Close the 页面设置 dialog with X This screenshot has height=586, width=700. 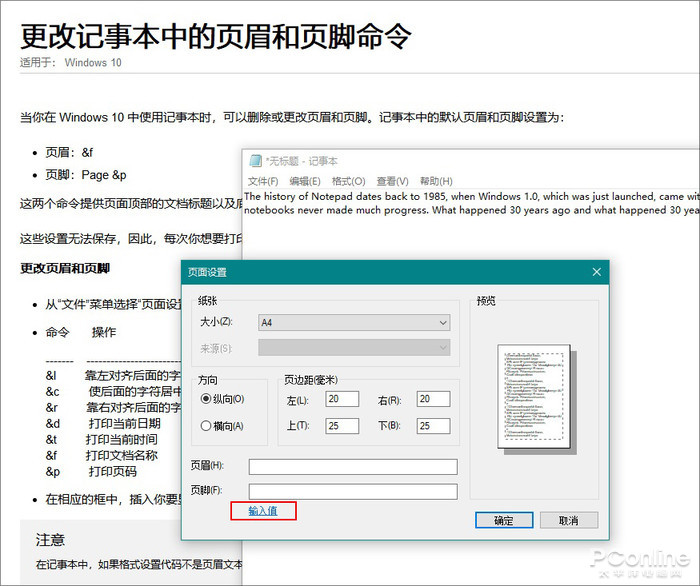pyautogui.click(x=596, y=272)
